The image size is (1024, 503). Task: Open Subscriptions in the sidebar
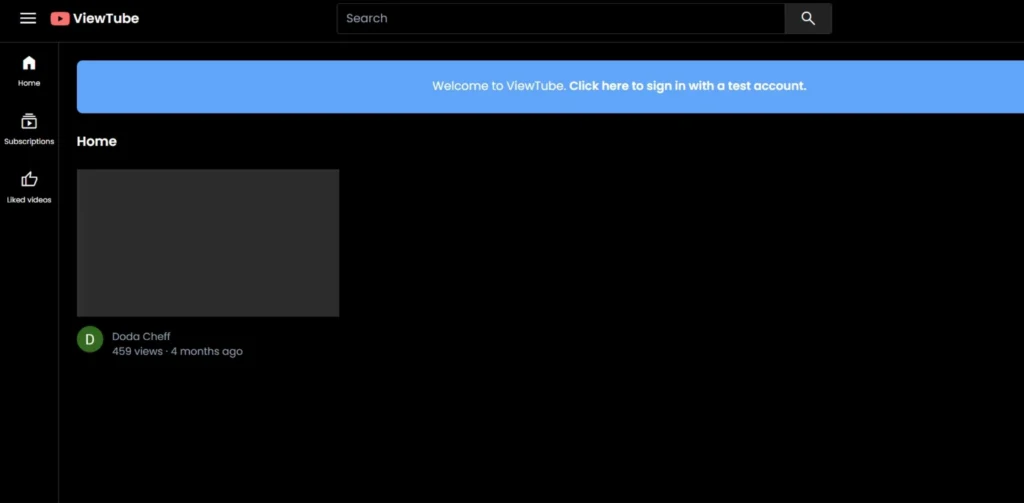click(29, 129)
